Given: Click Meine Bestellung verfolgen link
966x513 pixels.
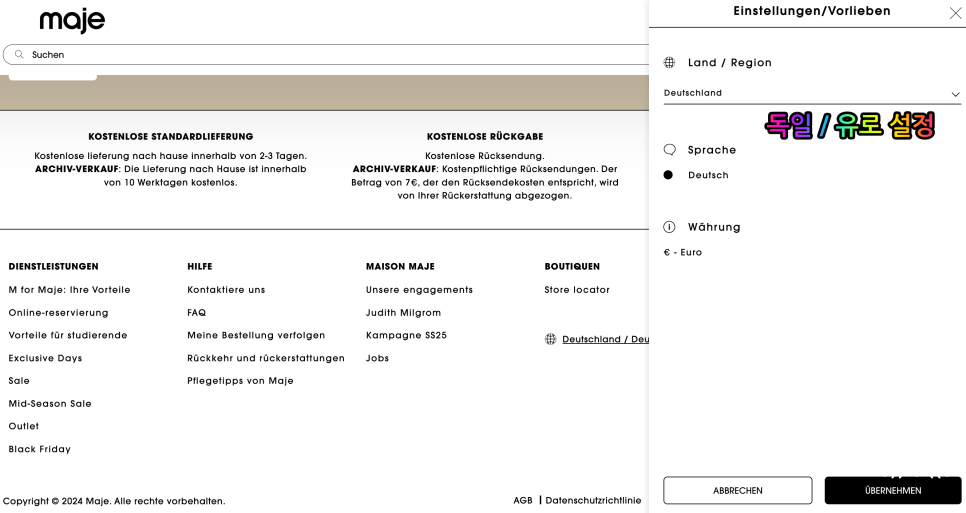Looking at the screenshot, I should coord(256,336).
